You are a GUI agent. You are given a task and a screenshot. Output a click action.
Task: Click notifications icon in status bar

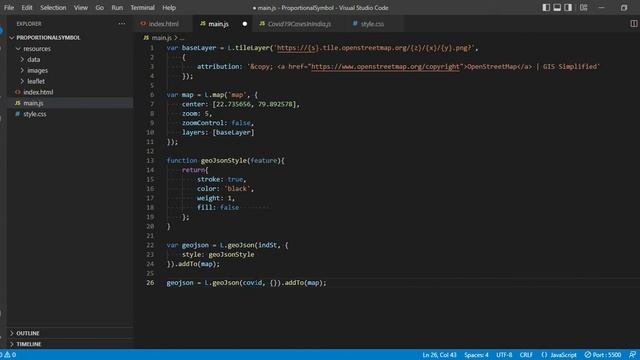click(632, 355)
